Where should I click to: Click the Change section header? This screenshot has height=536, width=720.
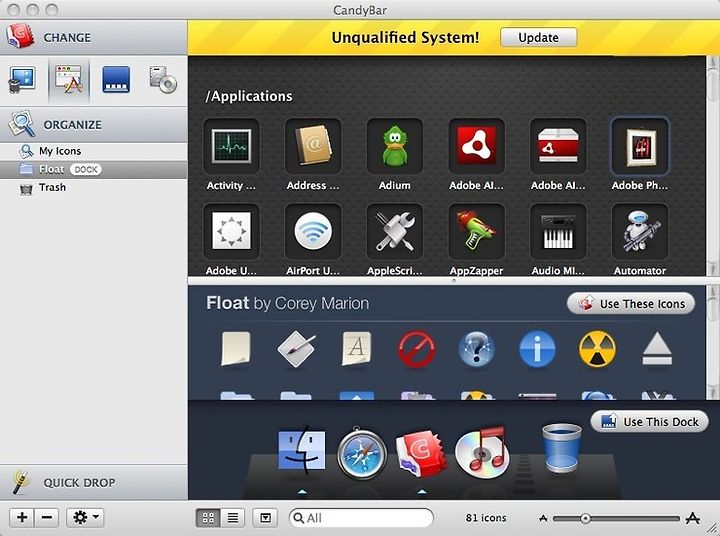tap(94, 37)
